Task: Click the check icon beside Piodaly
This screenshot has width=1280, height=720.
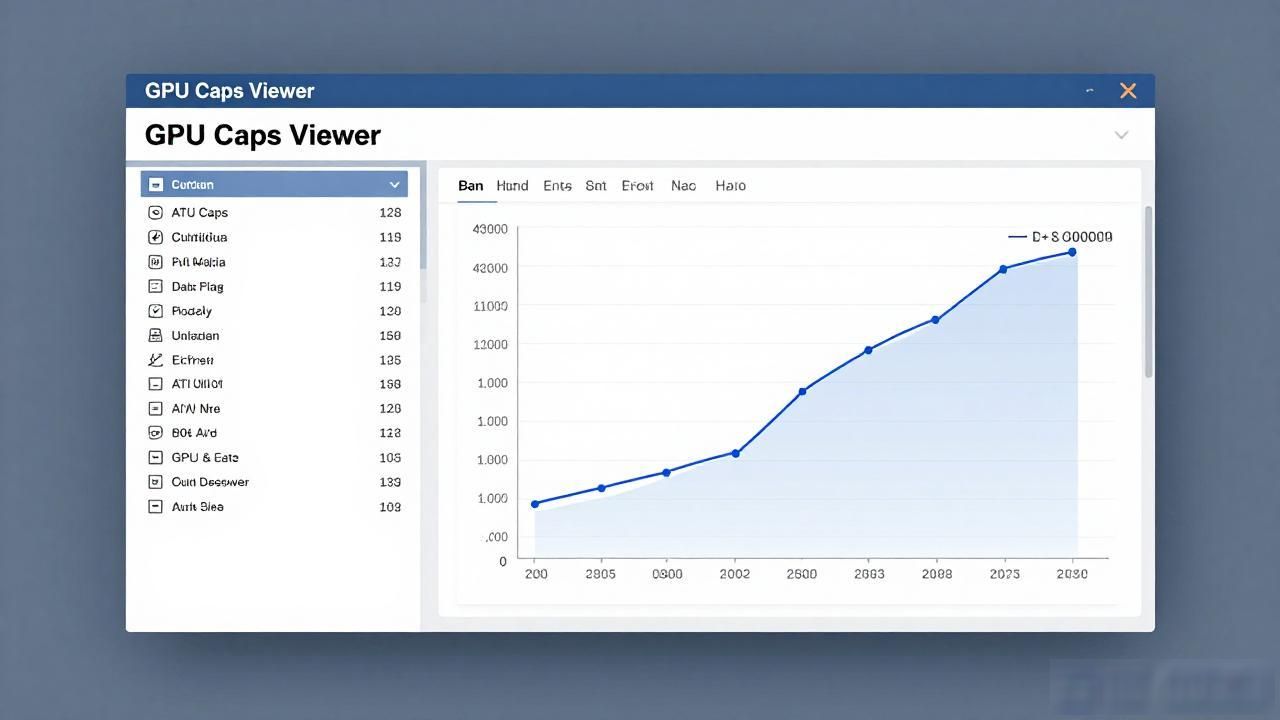Action: 155,311
